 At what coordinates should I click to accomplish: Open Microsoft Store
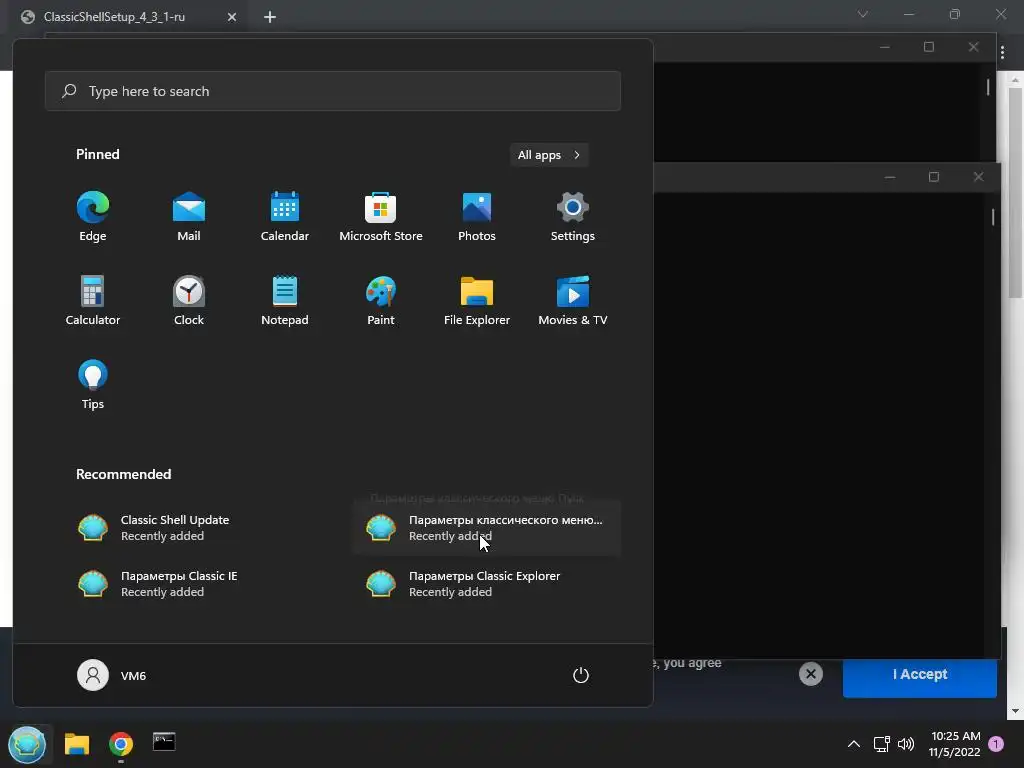click(x=381, y=217)
